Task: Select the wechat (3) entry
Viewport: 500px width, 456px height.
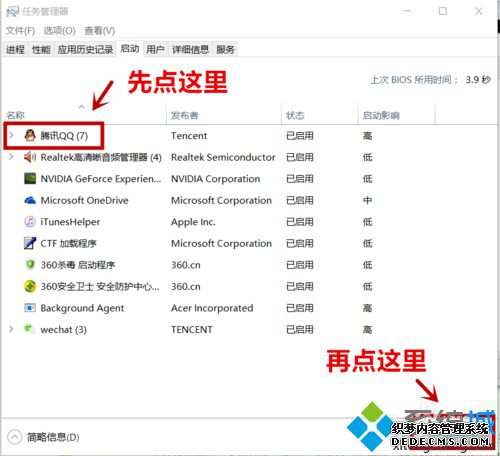Action: coord(63,330)
